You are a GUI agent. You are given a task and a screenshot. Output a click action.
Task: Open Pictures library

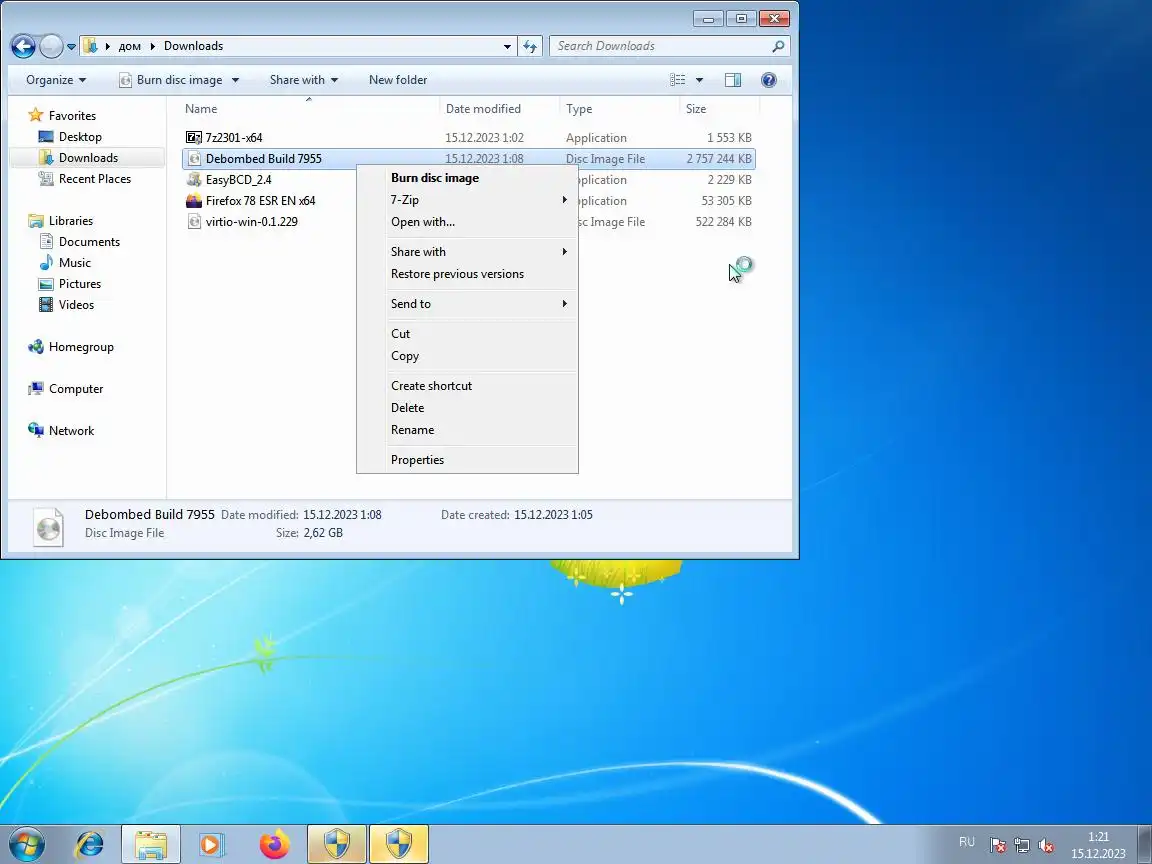point(69,284)
